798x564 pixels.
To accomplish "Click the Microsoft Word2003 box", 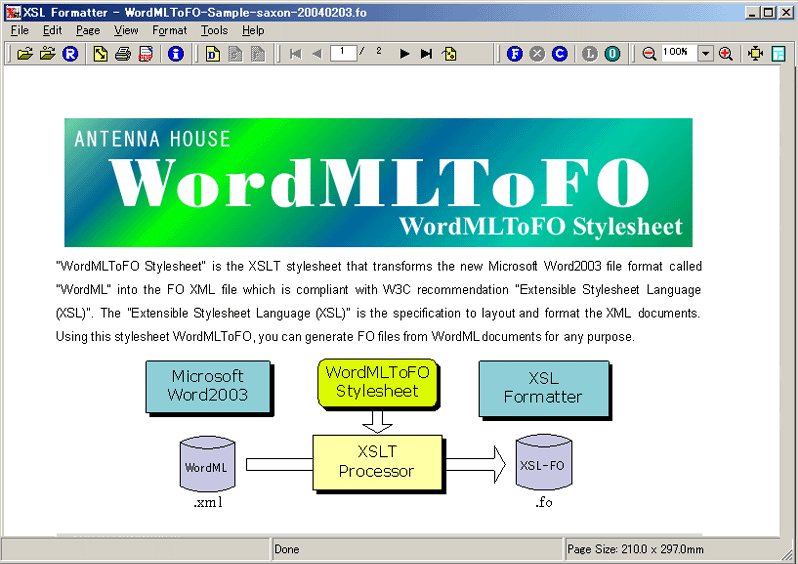I will coord(208,386).
